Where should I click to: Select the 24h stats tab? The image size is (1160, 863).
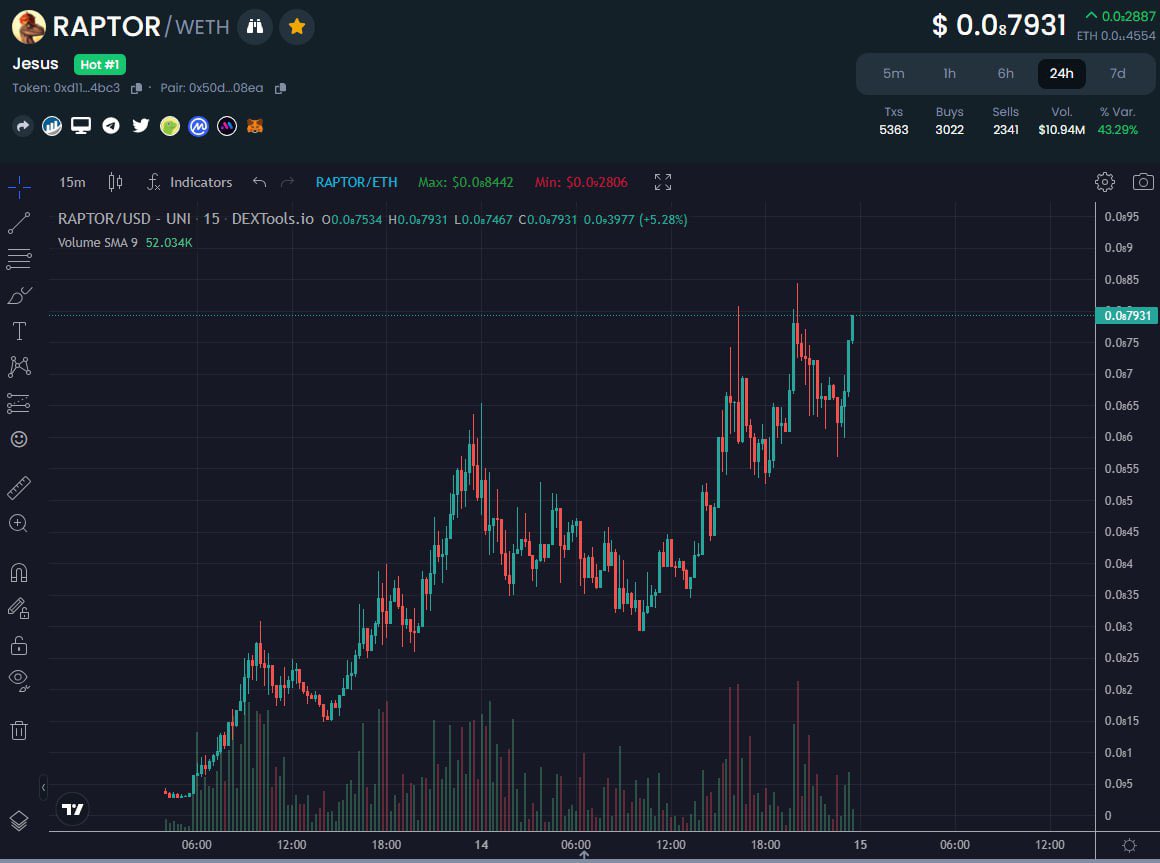[1061, 73]
